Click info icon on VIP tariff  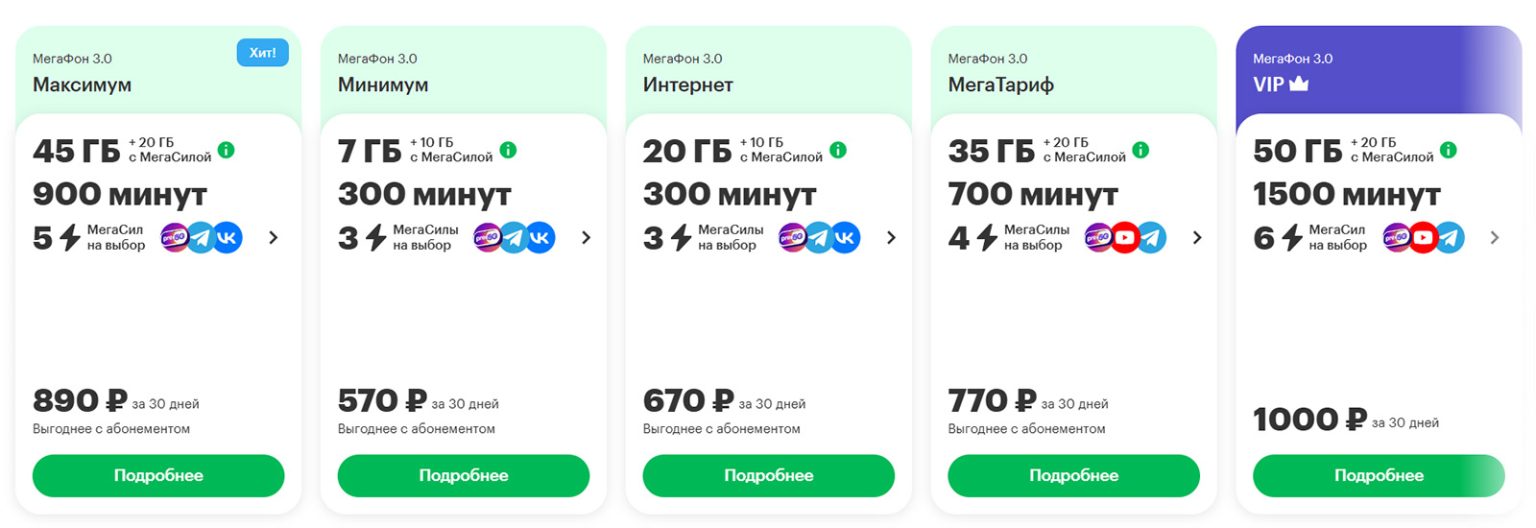[x=1448, y=150]
